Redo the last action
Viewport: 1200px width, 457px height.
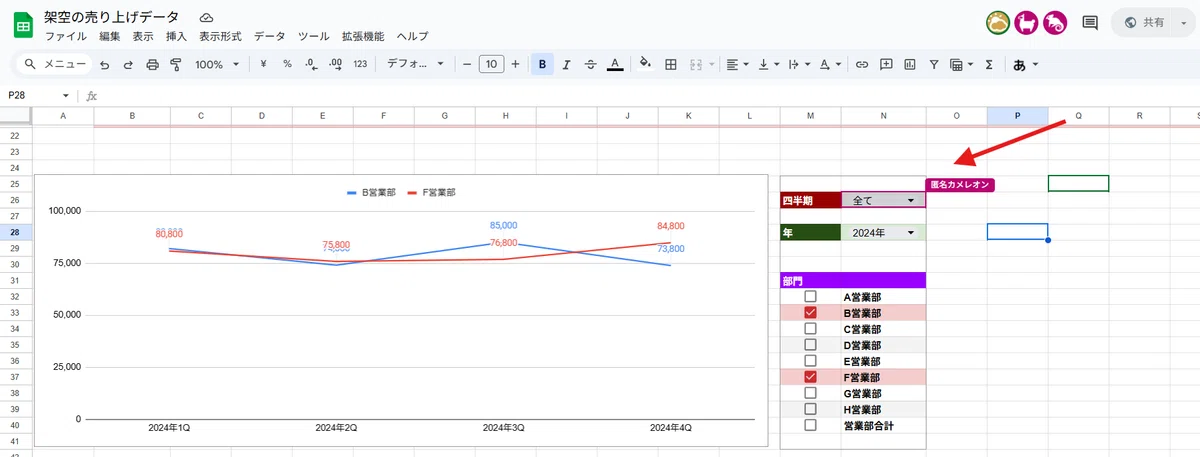click(128, 64)
